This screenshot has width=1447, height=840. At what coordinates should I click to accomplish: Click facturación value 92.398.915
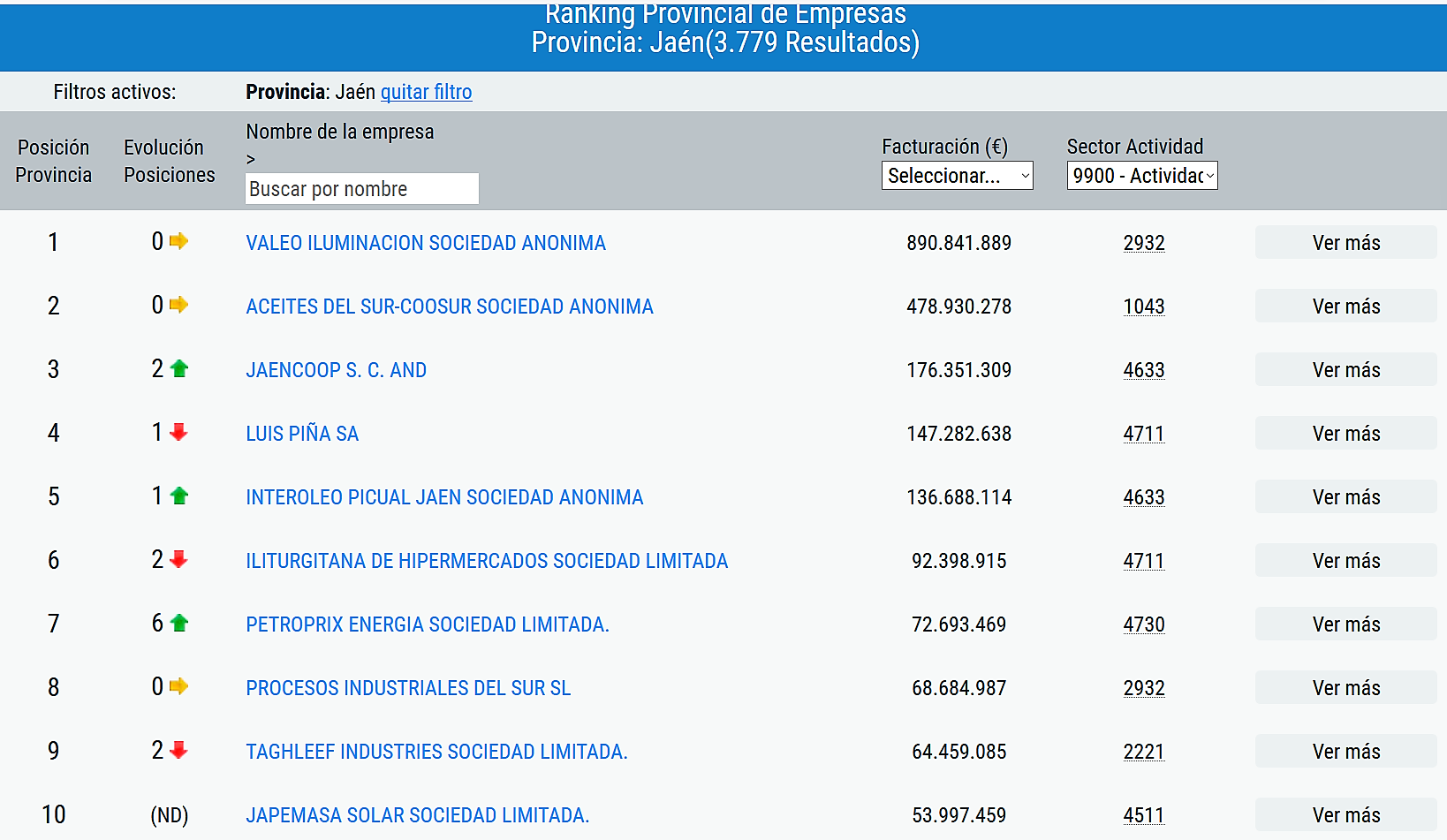(x=958, y=561)
